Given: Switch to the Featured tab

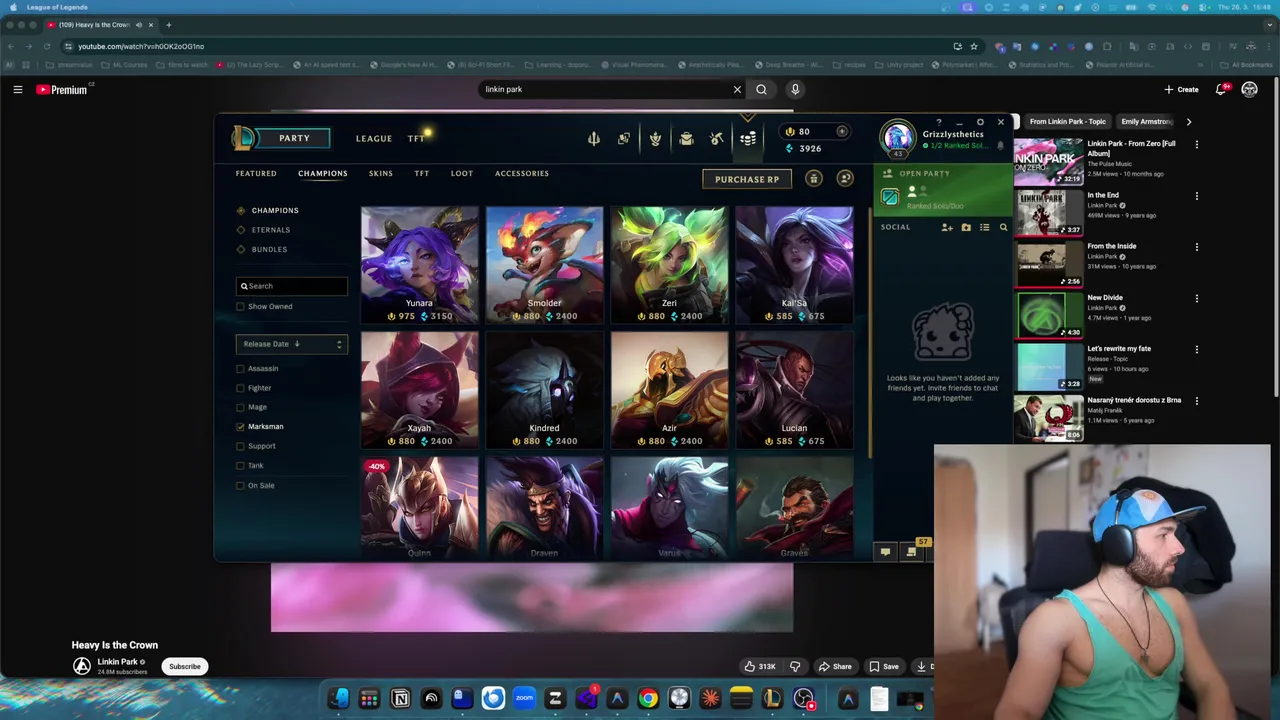Looking at the screenshot, I should point(256,173).
